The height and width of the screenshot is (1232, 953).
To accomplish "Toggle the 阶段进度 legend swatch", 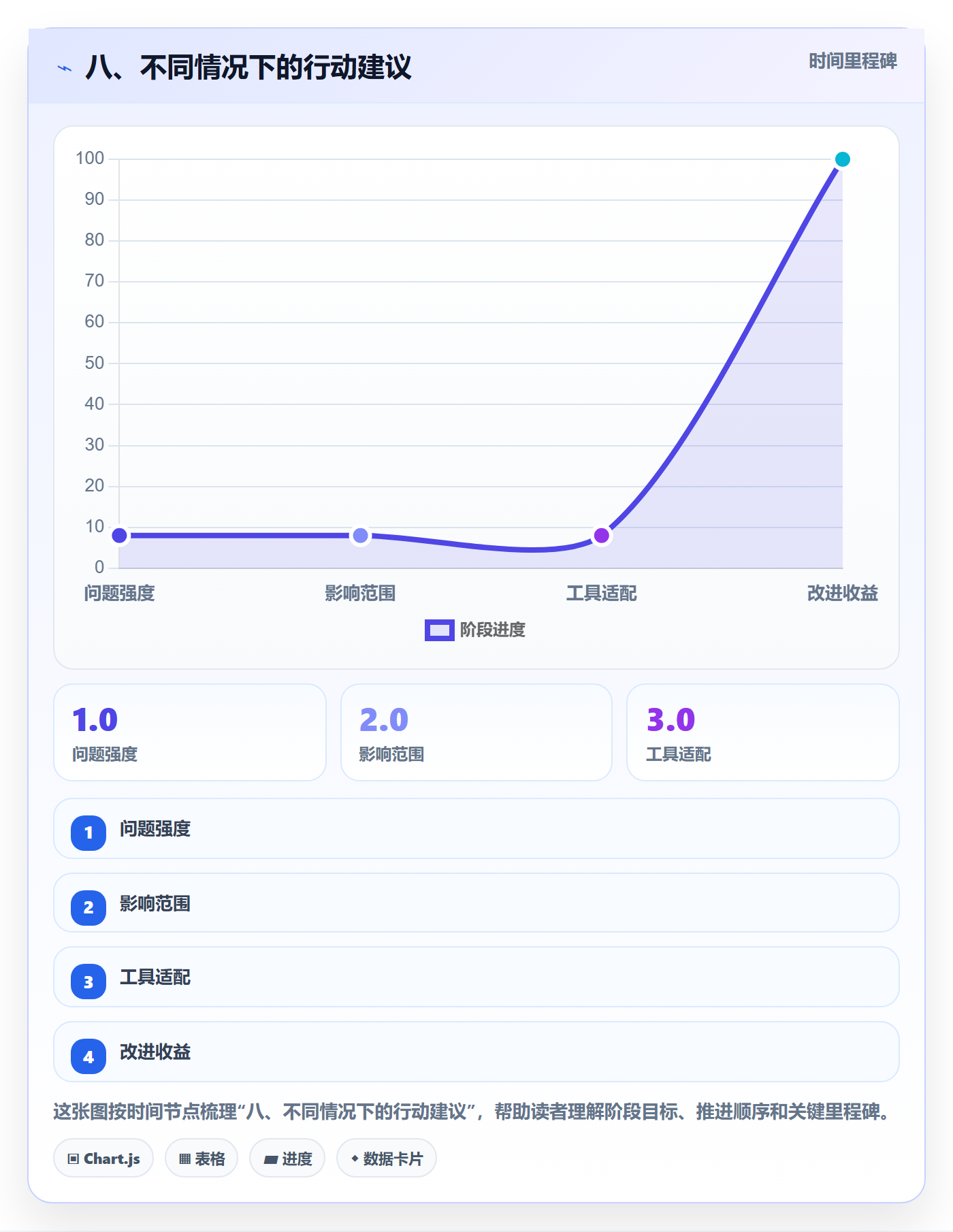I will [439, 630].
